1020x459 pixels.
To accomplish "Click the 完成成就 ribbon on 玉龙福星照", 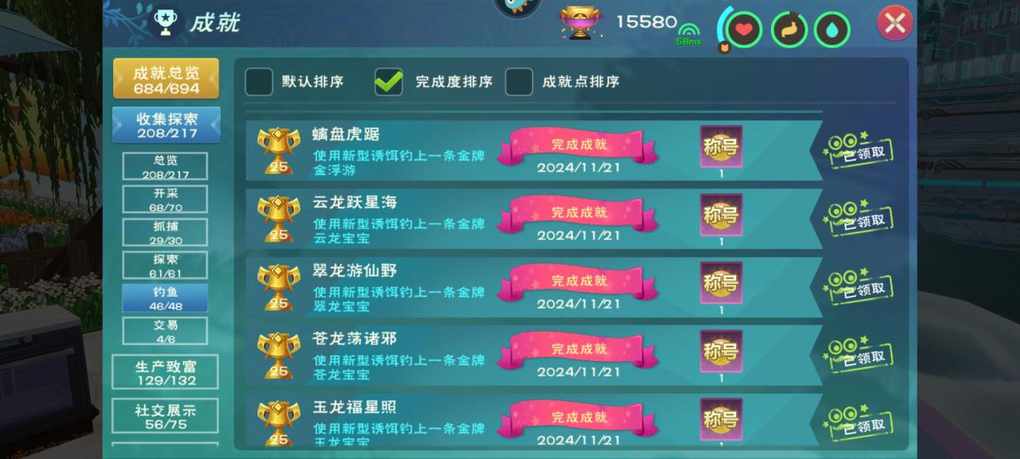I will coord(578,417).
